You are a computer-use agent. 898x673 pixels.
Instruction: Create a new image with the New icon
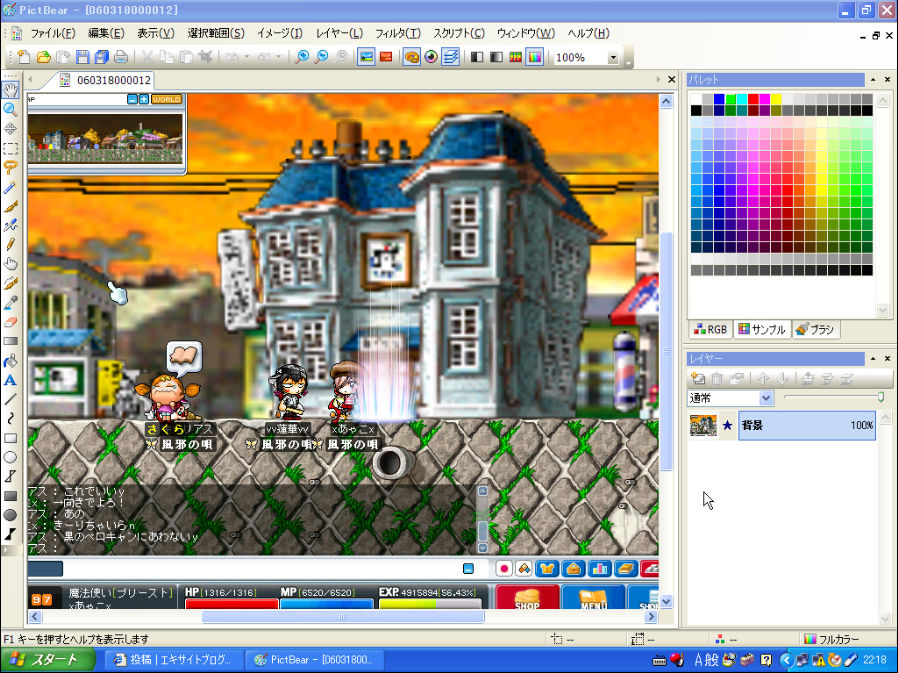tap(23, 57)
